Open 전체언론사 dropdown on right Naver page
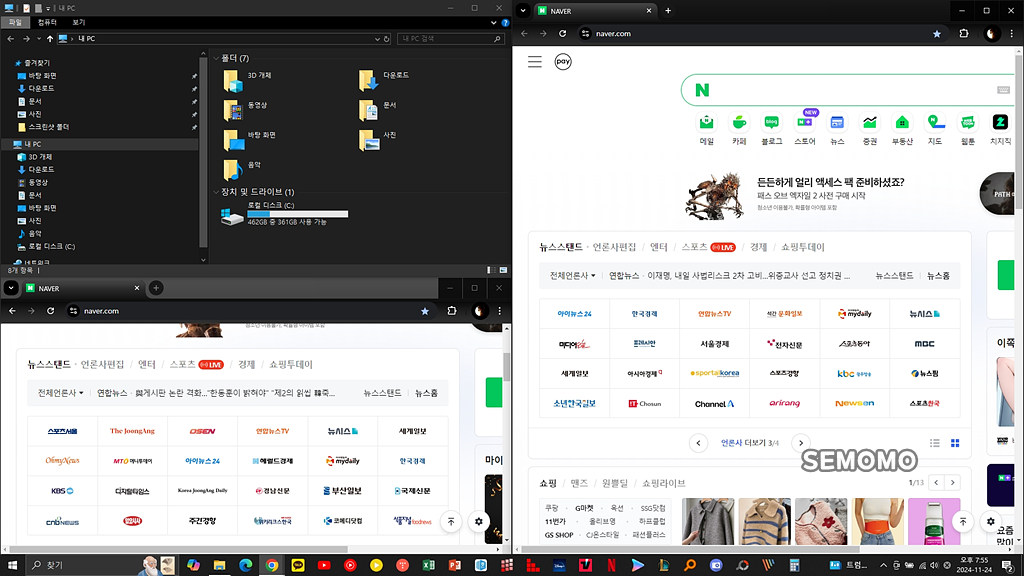 click(x=573, y=276)
